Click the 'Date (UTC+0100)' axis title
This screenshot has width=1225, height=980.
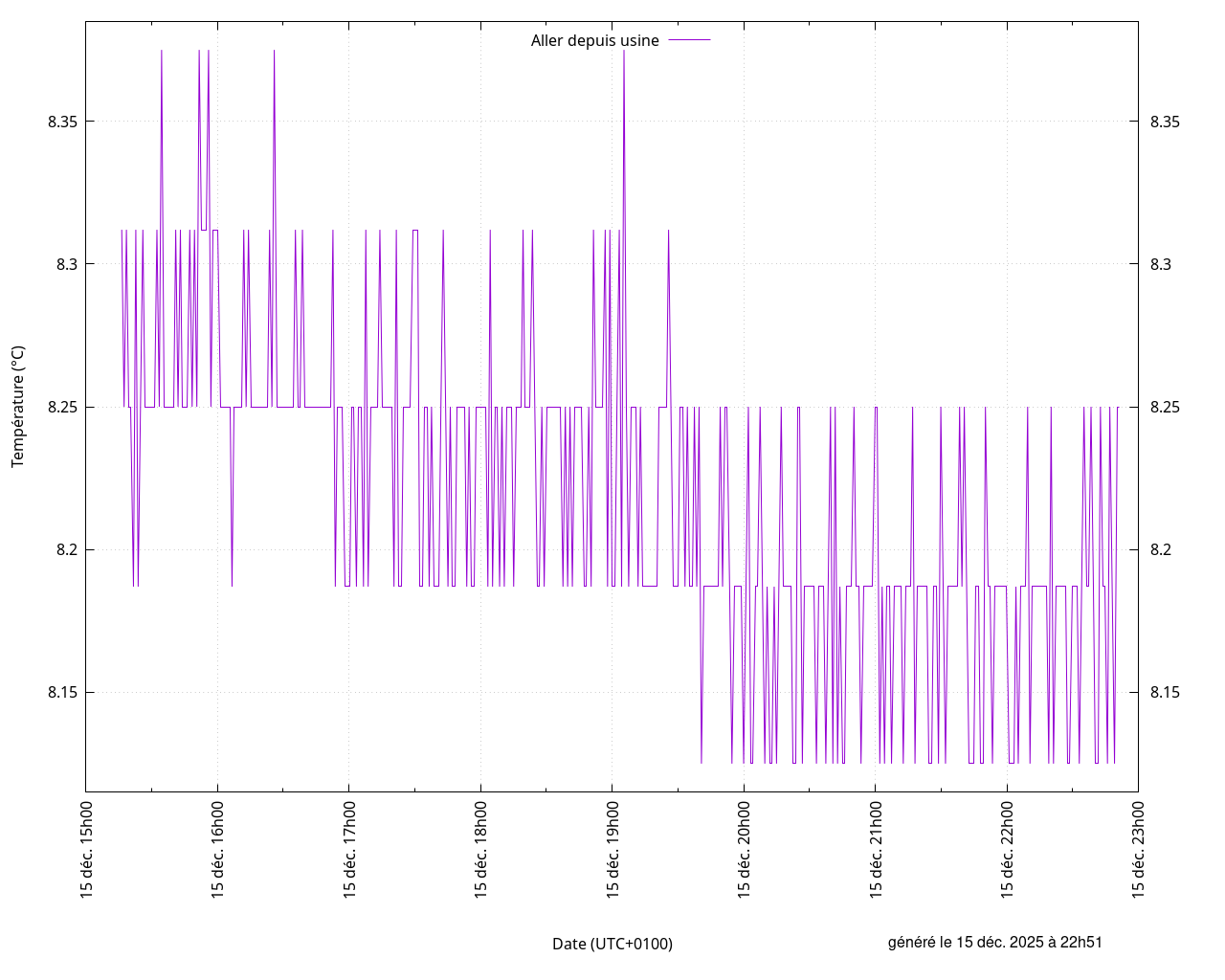[612, 944]
